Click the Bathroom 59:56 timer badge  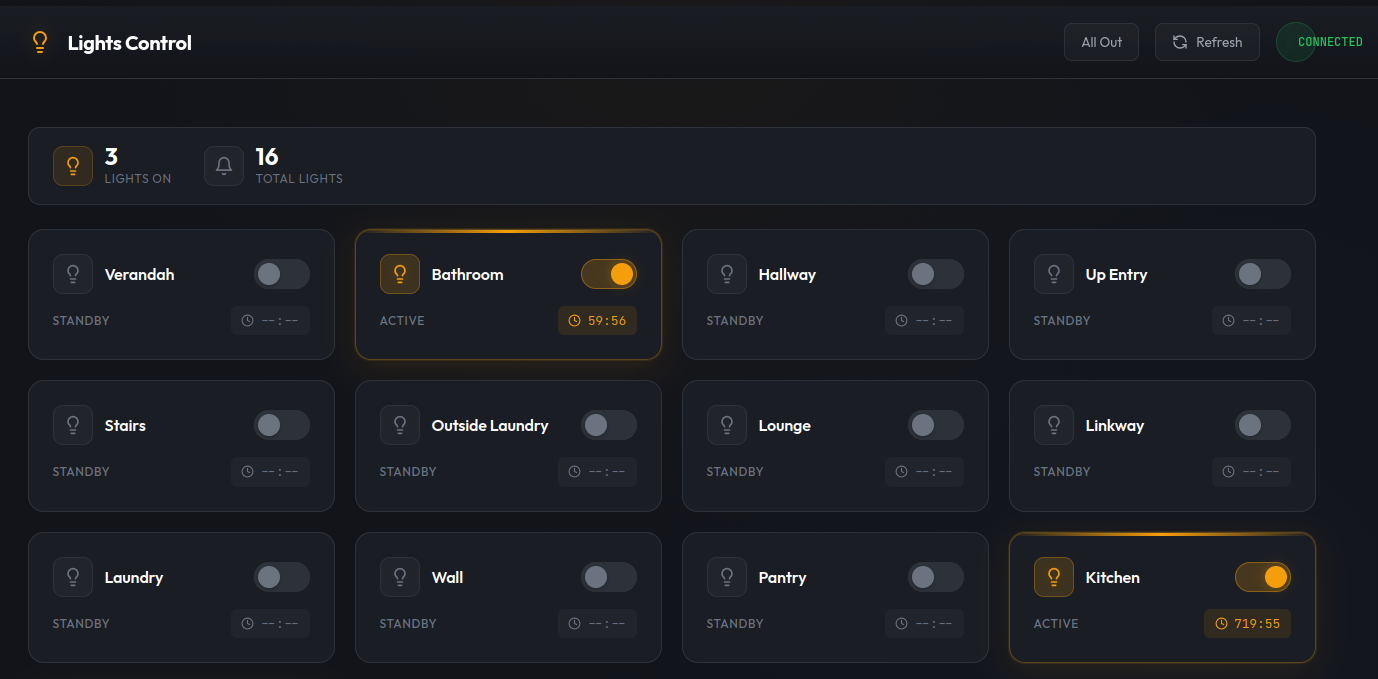click(x=597, y=321)
